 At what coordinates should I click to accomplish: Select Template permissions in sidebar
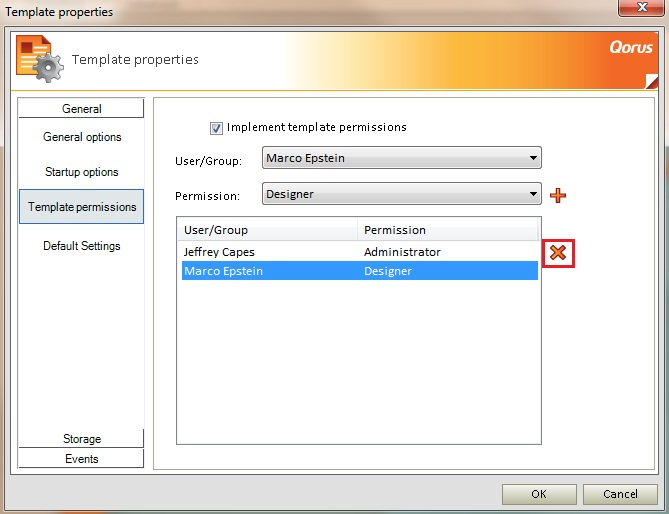pos(81,206)
